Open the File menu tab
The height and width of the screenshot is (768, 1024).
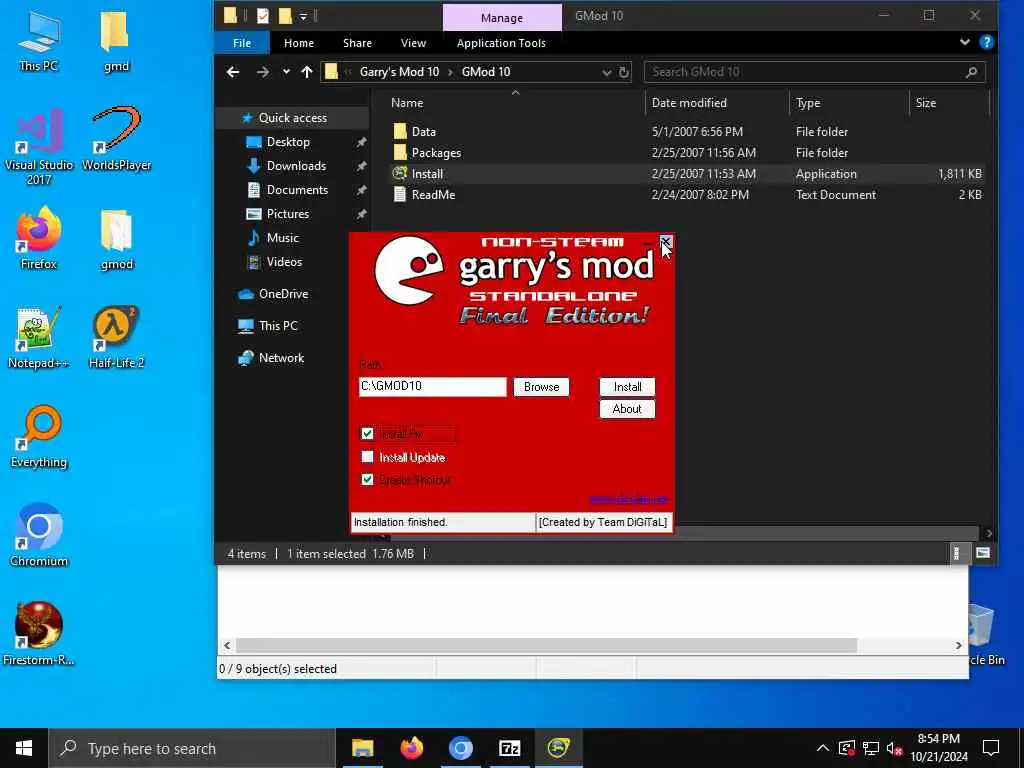[x=242, y=43]
